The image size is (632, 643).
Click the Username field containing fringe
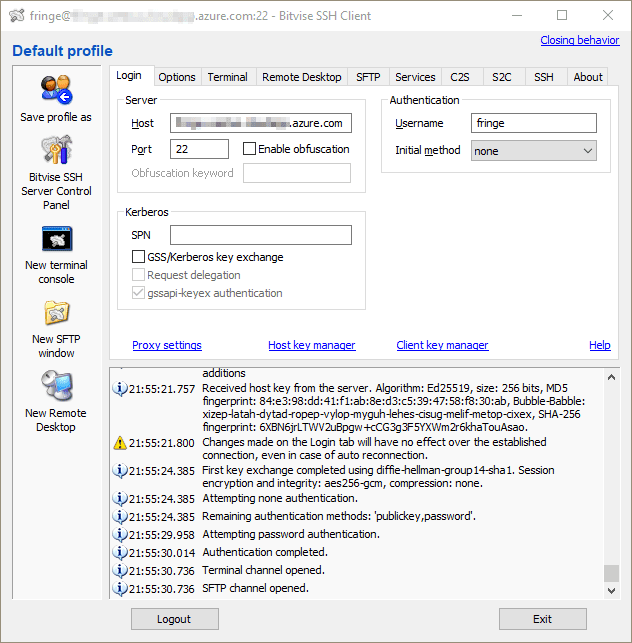(534, 123)
